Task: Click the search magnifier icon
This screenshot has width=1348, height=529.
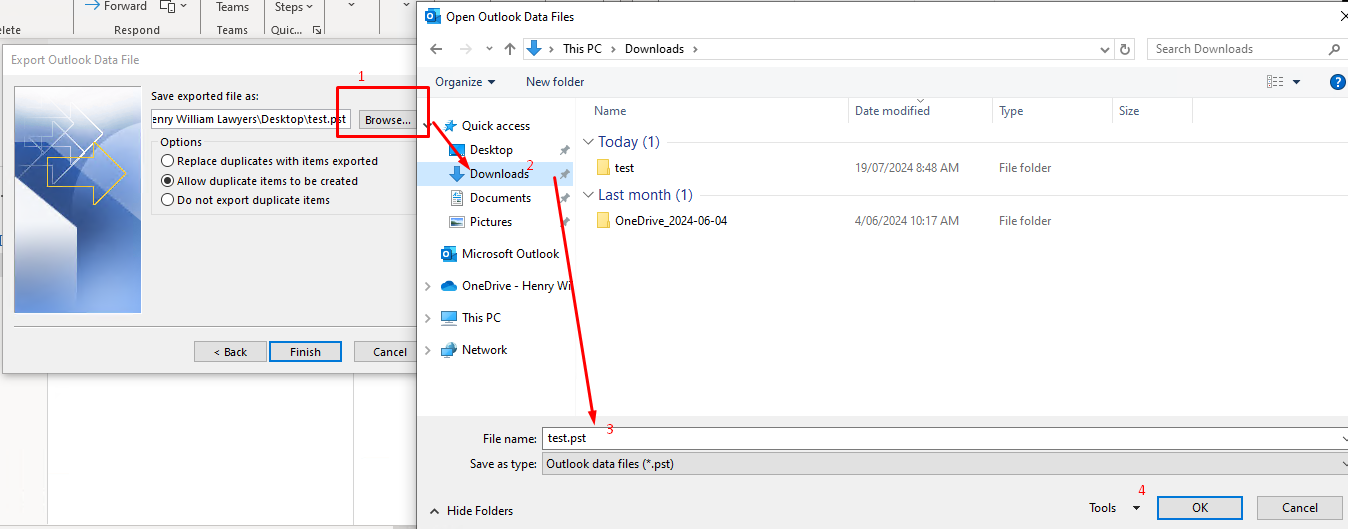Action: (x=1334, y=49)
